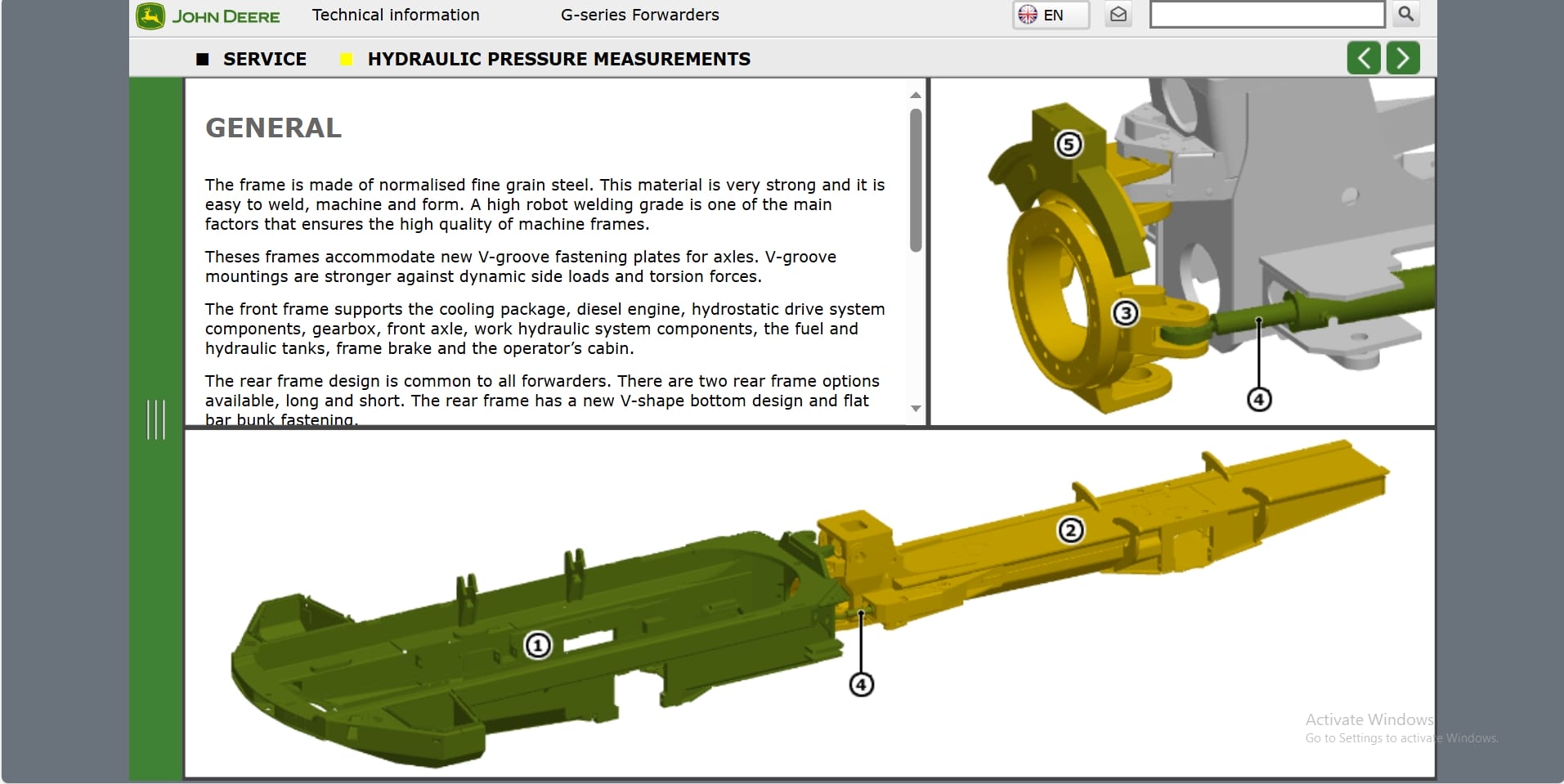
Task: Open the SERVICE menu item
Action: click(x=265, y=59)
